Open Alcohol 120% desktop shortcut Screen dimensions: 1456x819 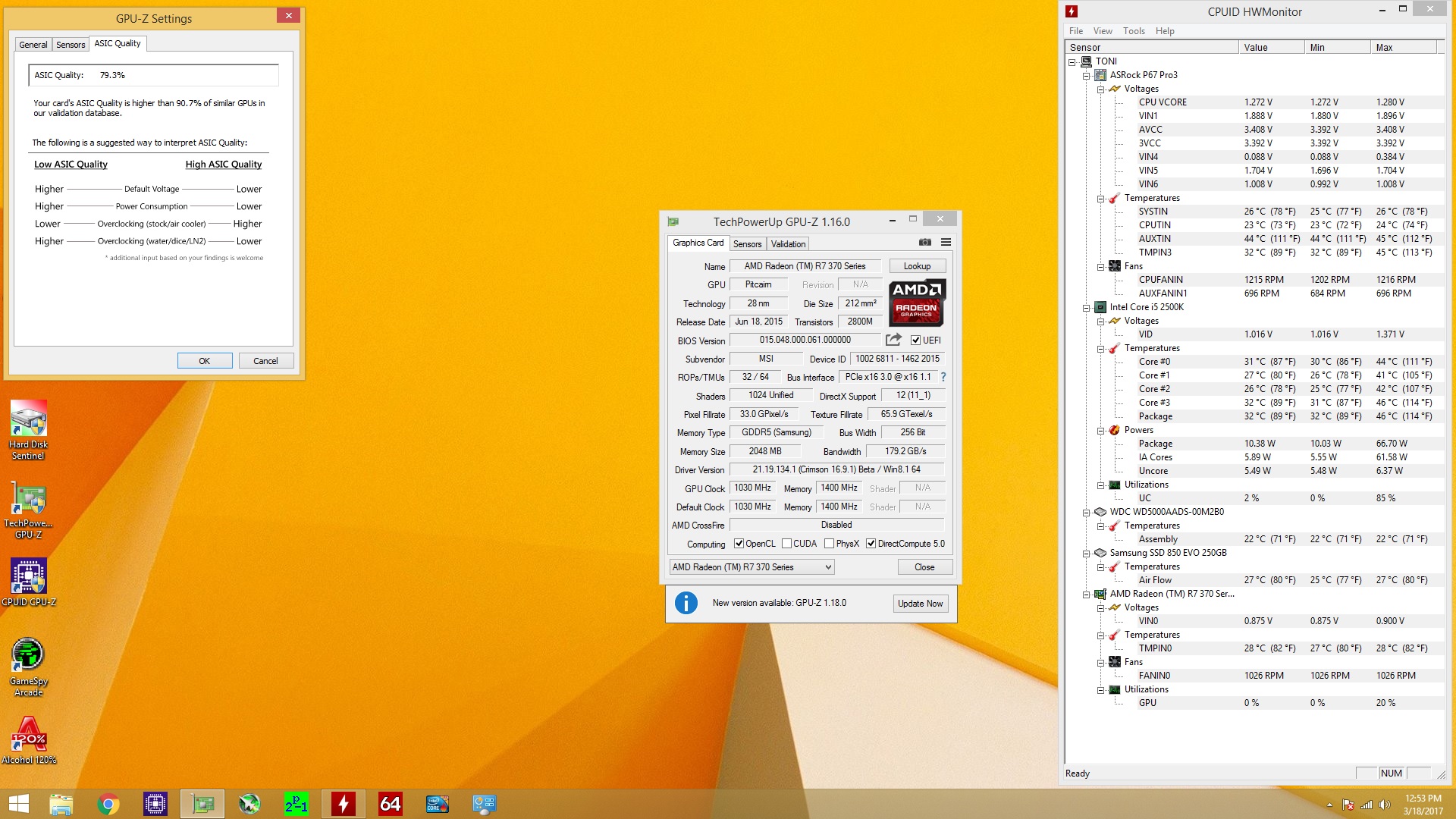coord(28,741)
